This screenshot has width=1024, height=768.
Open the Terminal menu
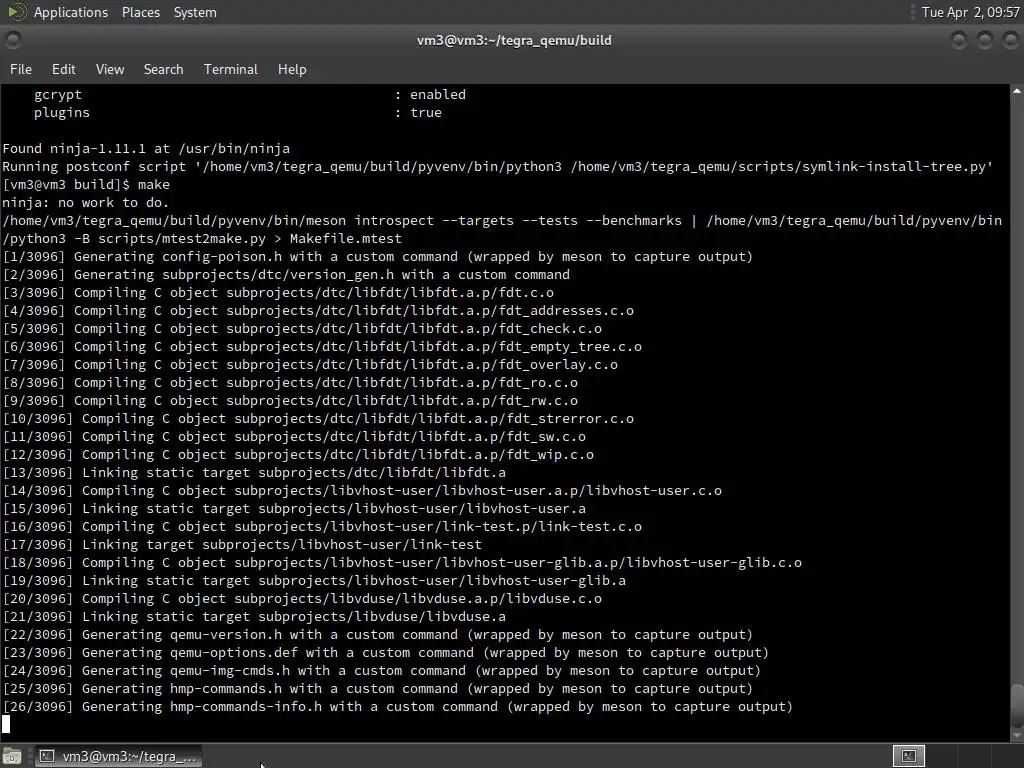[x=231, y=69]
